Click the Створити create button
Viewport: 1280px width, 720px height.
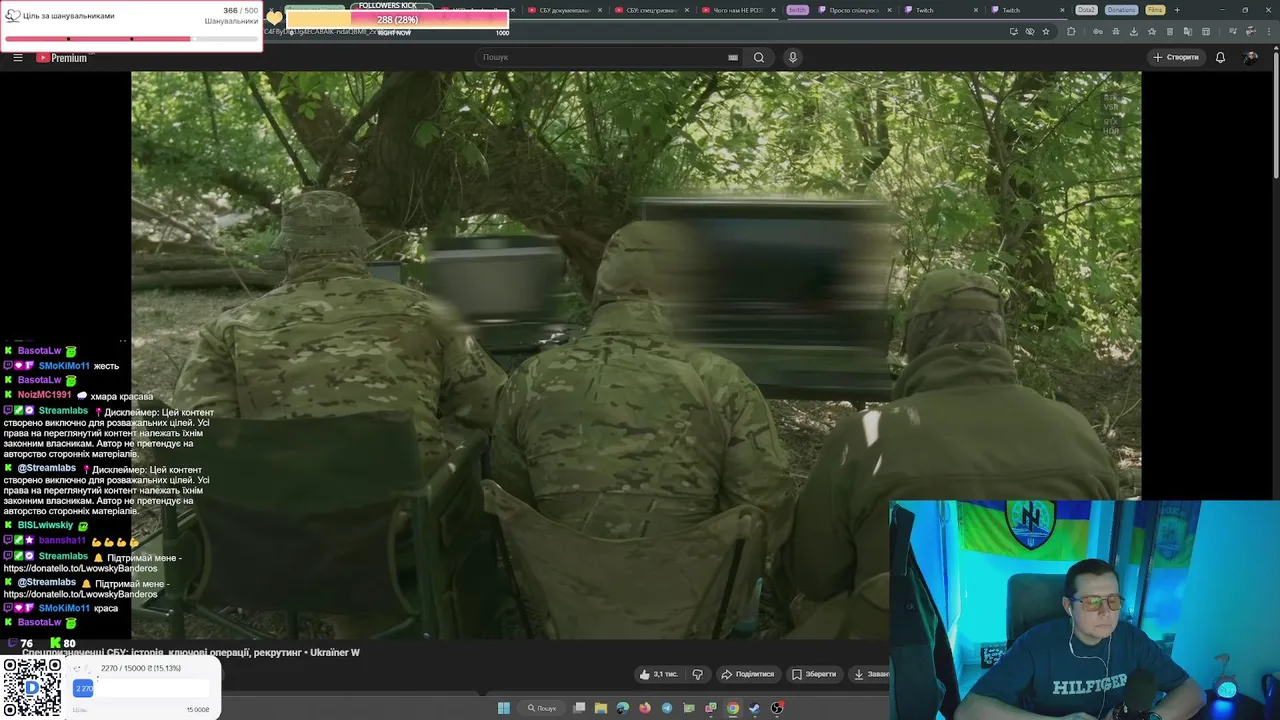pos(1176,57)
